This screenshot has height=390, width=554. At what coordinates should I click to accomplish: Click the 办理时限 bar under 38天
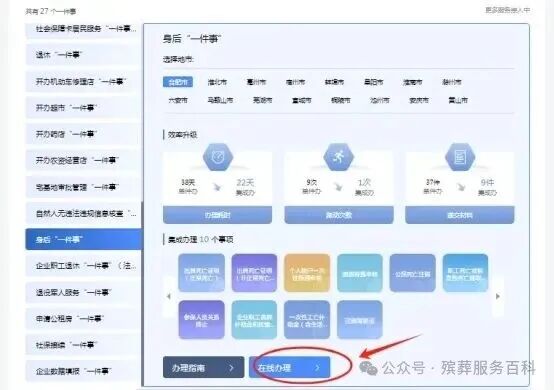tap(217, 215)
